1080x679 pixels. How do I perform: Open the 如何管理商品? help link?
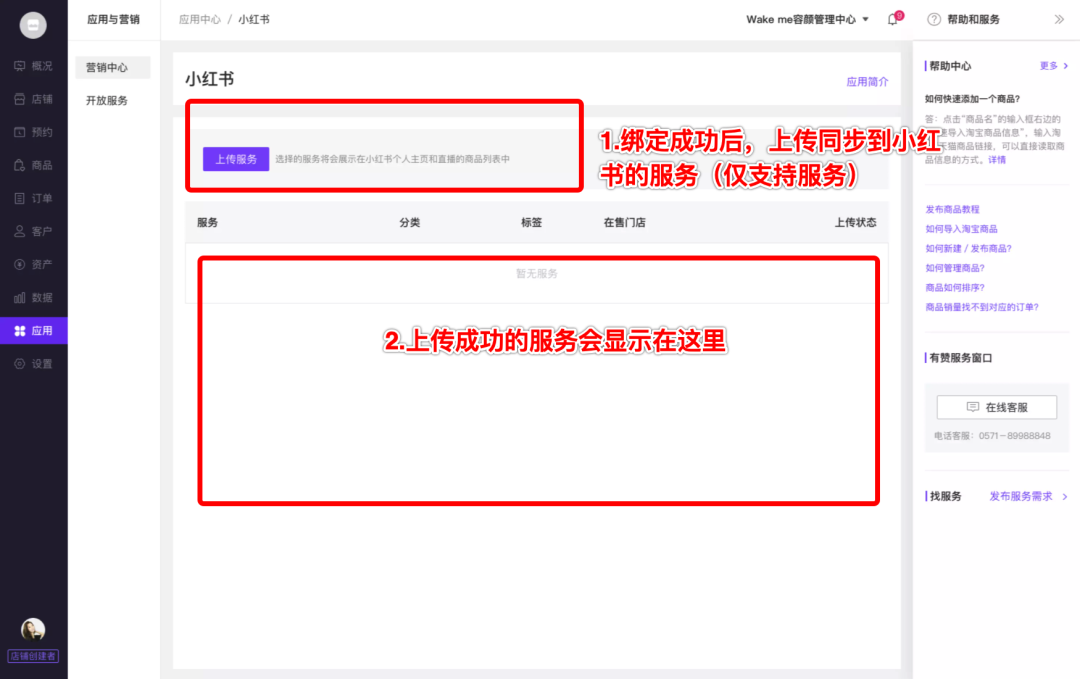point(955,268)
